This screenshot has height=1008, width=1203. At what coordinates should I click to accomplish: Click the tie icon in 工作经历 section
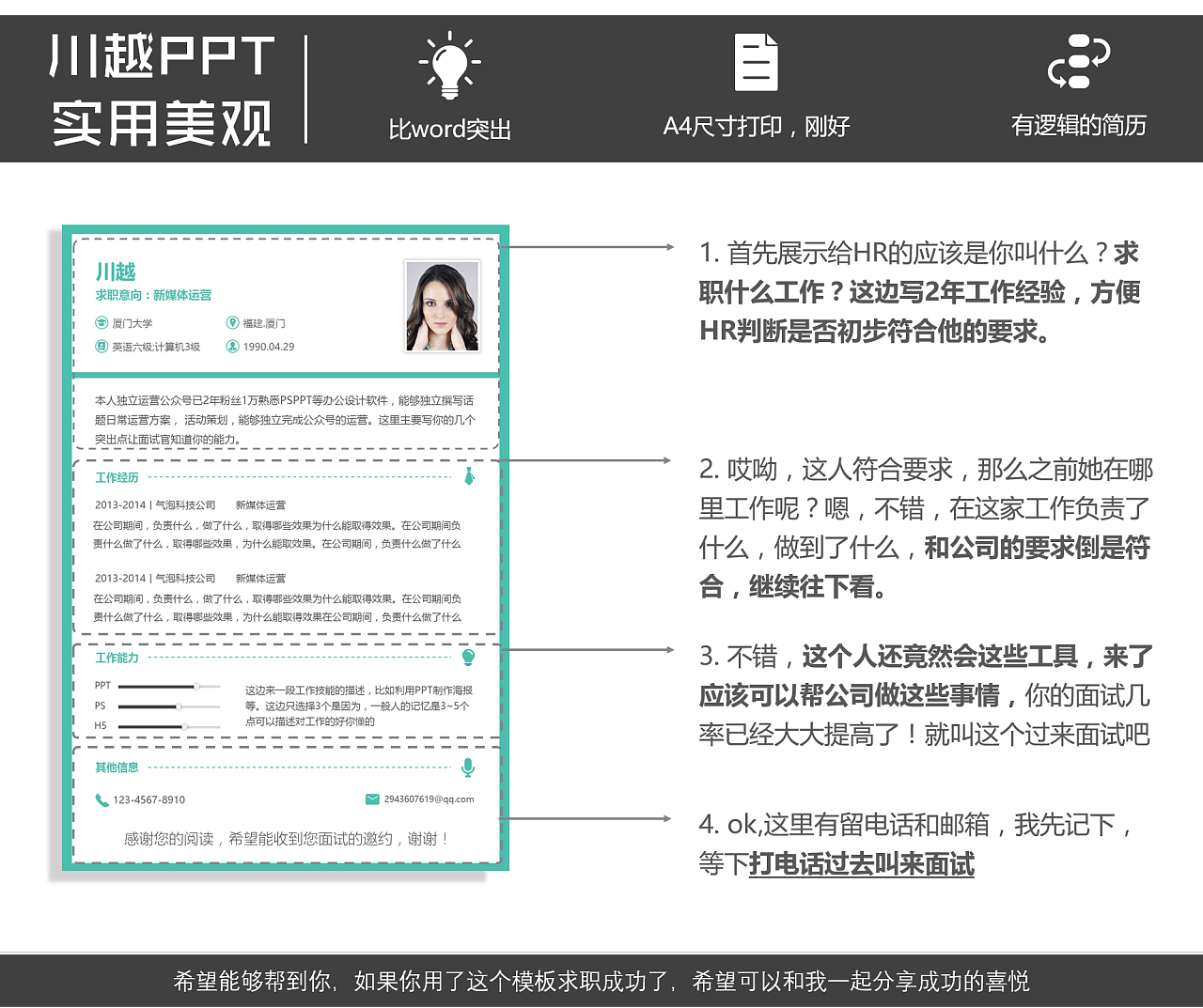(469, 476)
